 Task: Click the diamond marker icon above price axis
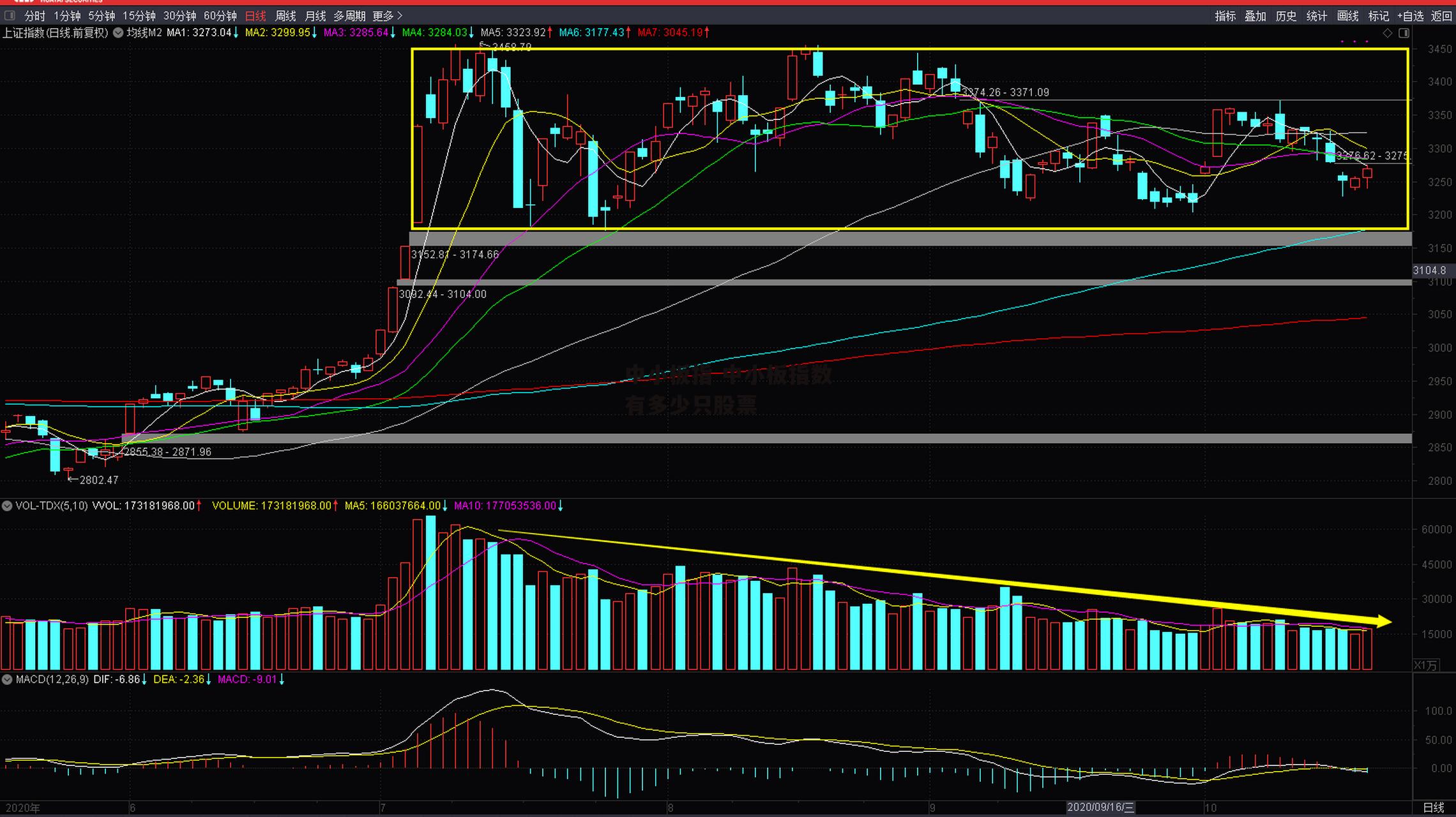point(1387,33)
